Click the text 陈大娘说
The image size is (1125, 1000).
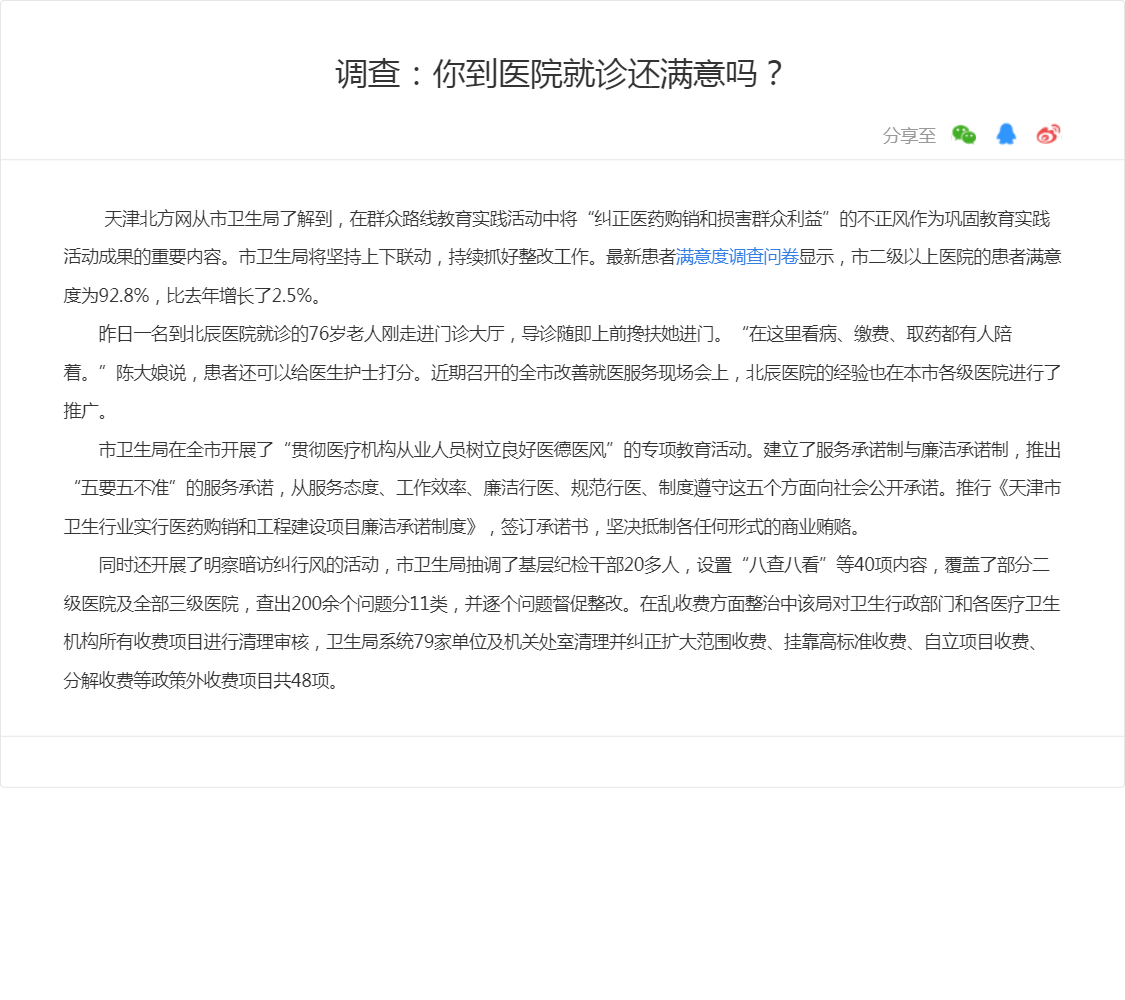tap(151, 372)
